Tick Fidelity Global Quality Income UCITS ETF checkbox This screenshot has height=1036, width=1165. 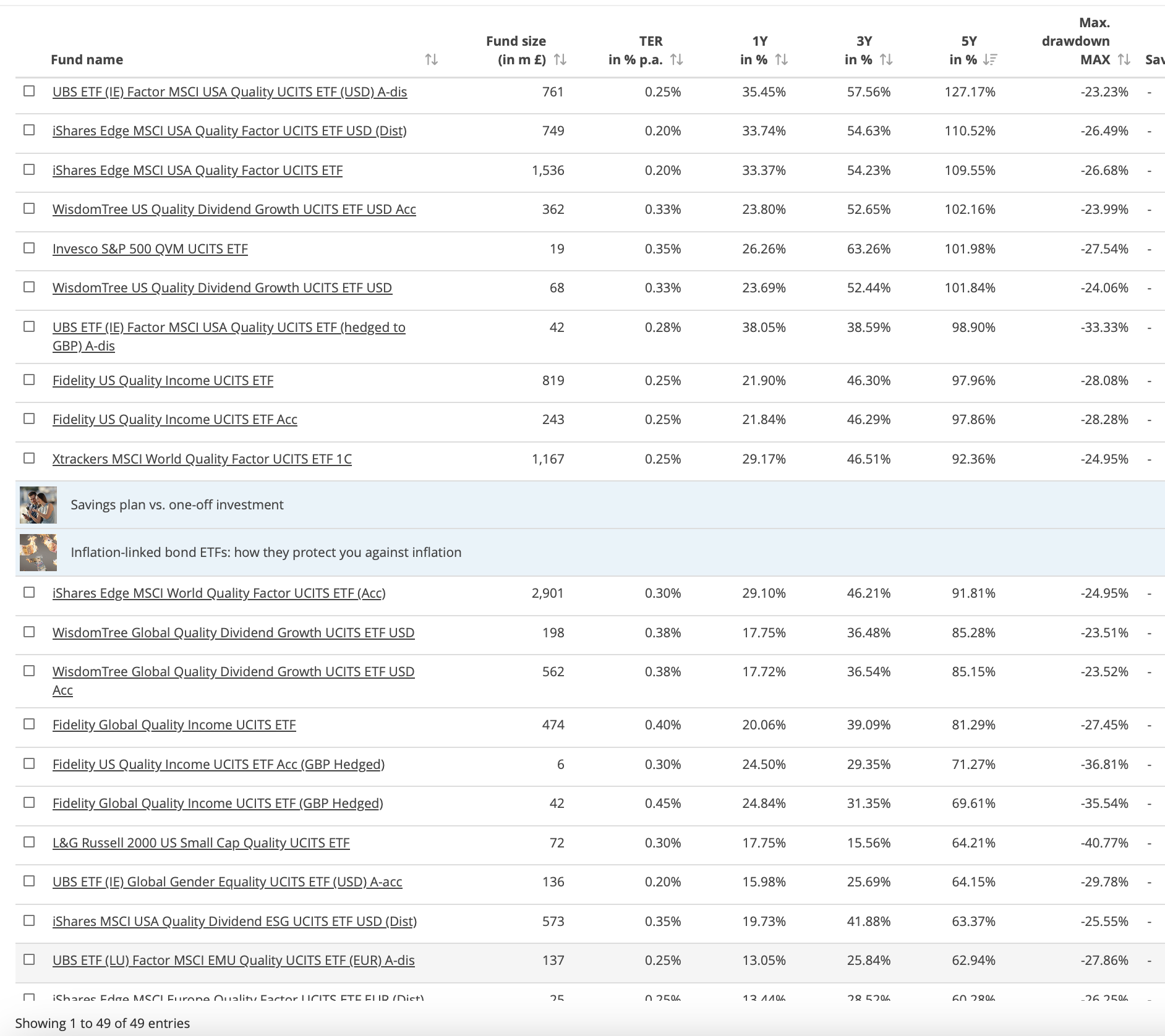[29, 724]
